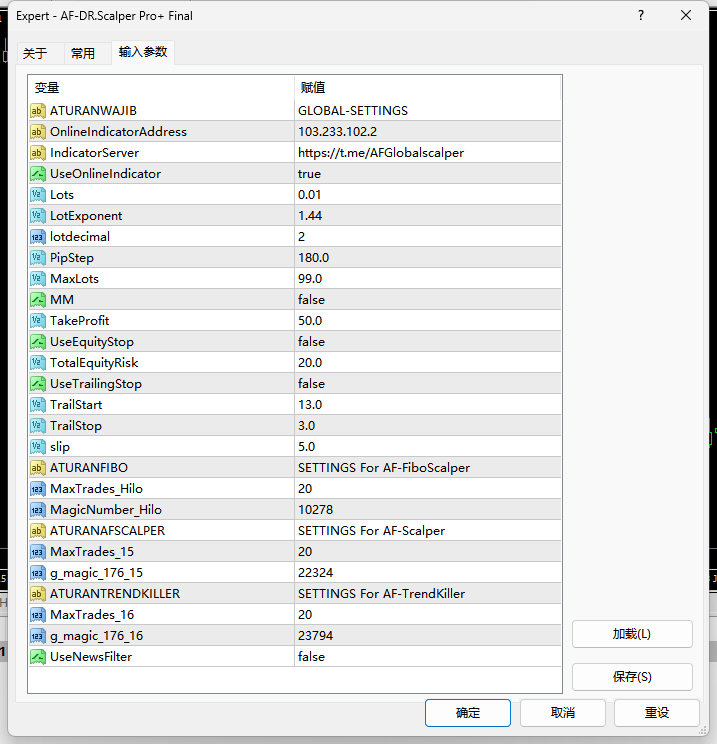Image resolution: width=717 pixels, height=744 pixels.
Task: Click the boolean icon beside UseTrailingStop
Action: tap(38, 383)
